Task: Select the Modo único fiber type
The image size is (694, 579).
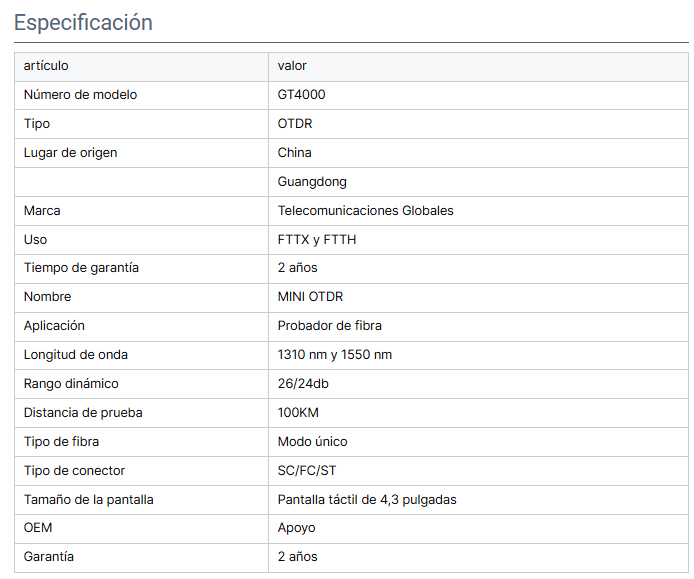Action: pos(312,442)
